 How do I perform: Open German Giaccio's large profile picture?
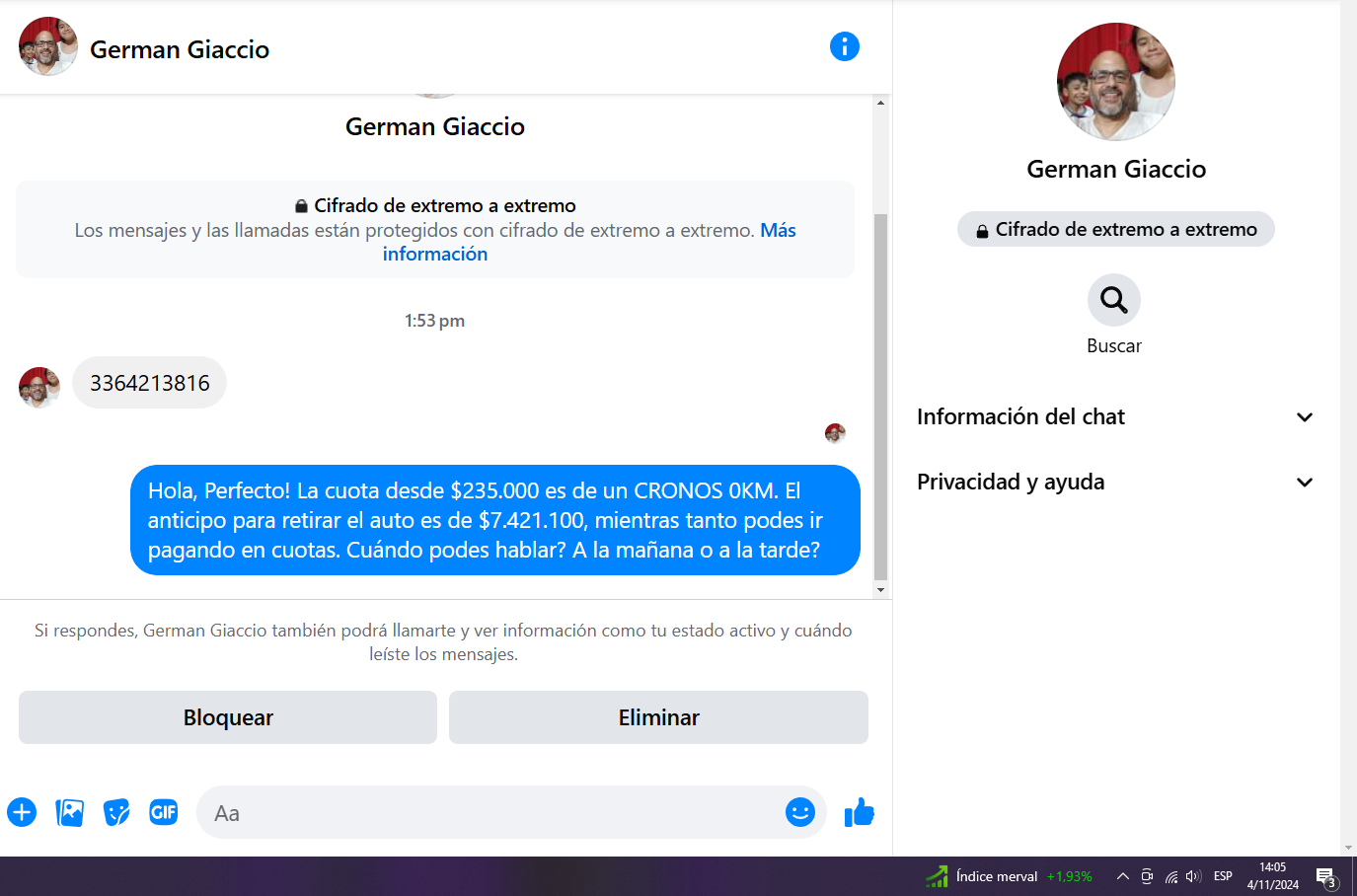(1115, 82)
